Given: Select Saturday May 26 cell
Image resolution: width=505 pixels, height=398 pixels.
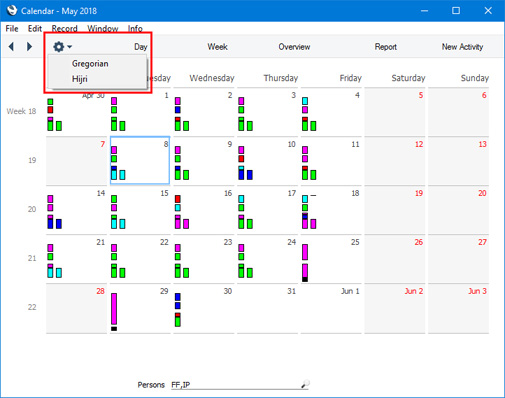Looking at the screenshot, I should pyautogui.click(x=395, y=259).
